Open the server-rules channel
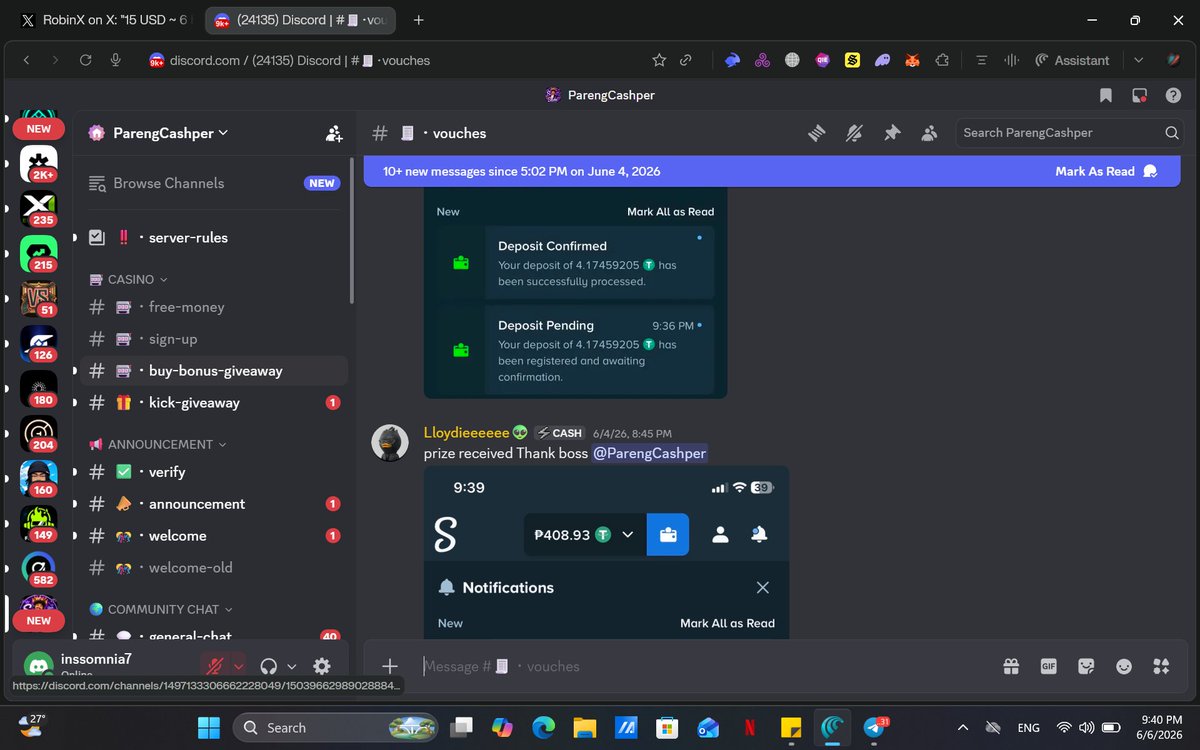Image resolution: width=1200 pixels, height=750 pixels. click(x=214, y=238)
